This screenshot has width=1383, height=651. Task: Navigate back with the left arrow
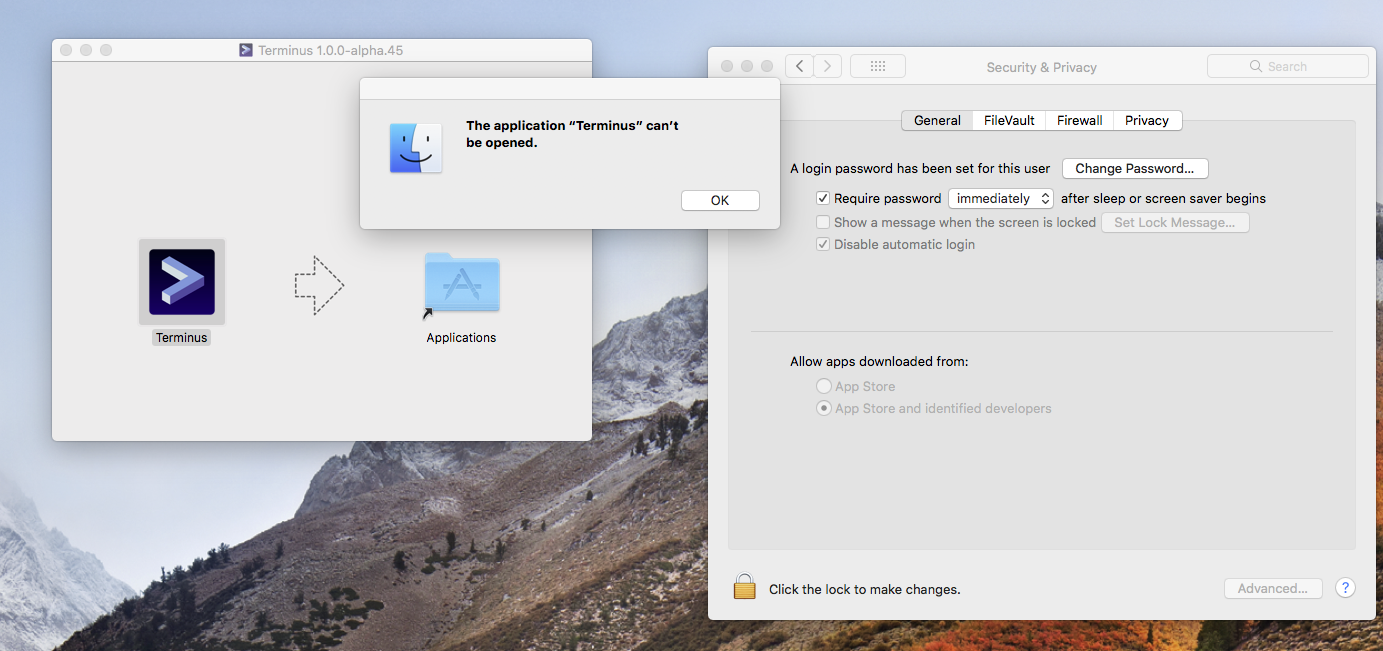point(798,65)
